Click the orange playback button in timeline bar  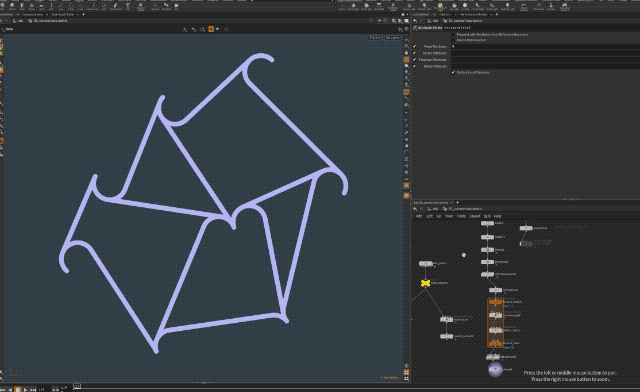(x=18, y=389)
